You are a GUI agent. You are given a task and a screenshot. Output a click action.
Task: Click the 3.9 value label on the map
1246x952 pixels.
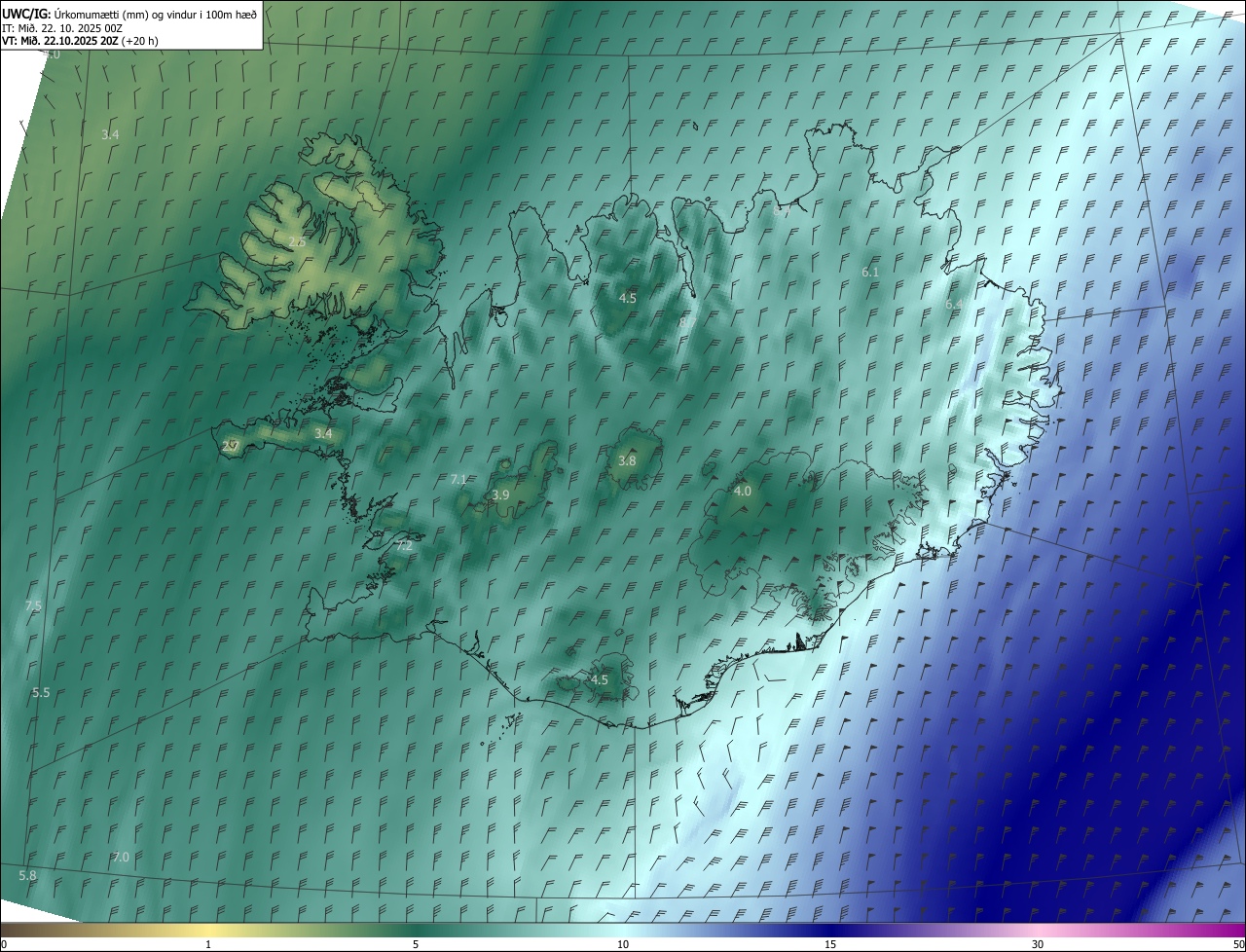(500, 494)
